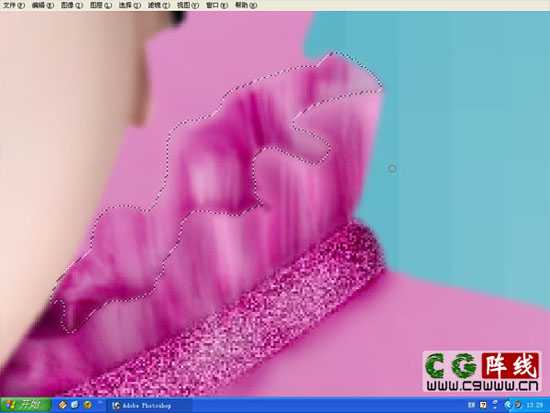
Task: Click the language bar tray icon
Action: coord(471,405)
